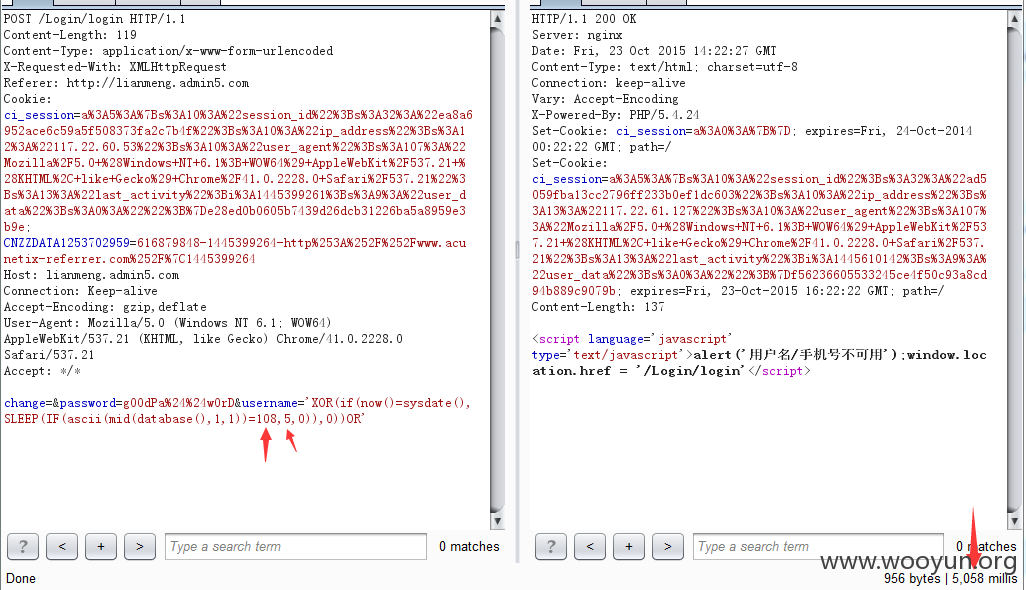Click the CNZZDATA1253702959 cookie name
This screenshot has width=1026, height=590.
[x=67, y=243]
